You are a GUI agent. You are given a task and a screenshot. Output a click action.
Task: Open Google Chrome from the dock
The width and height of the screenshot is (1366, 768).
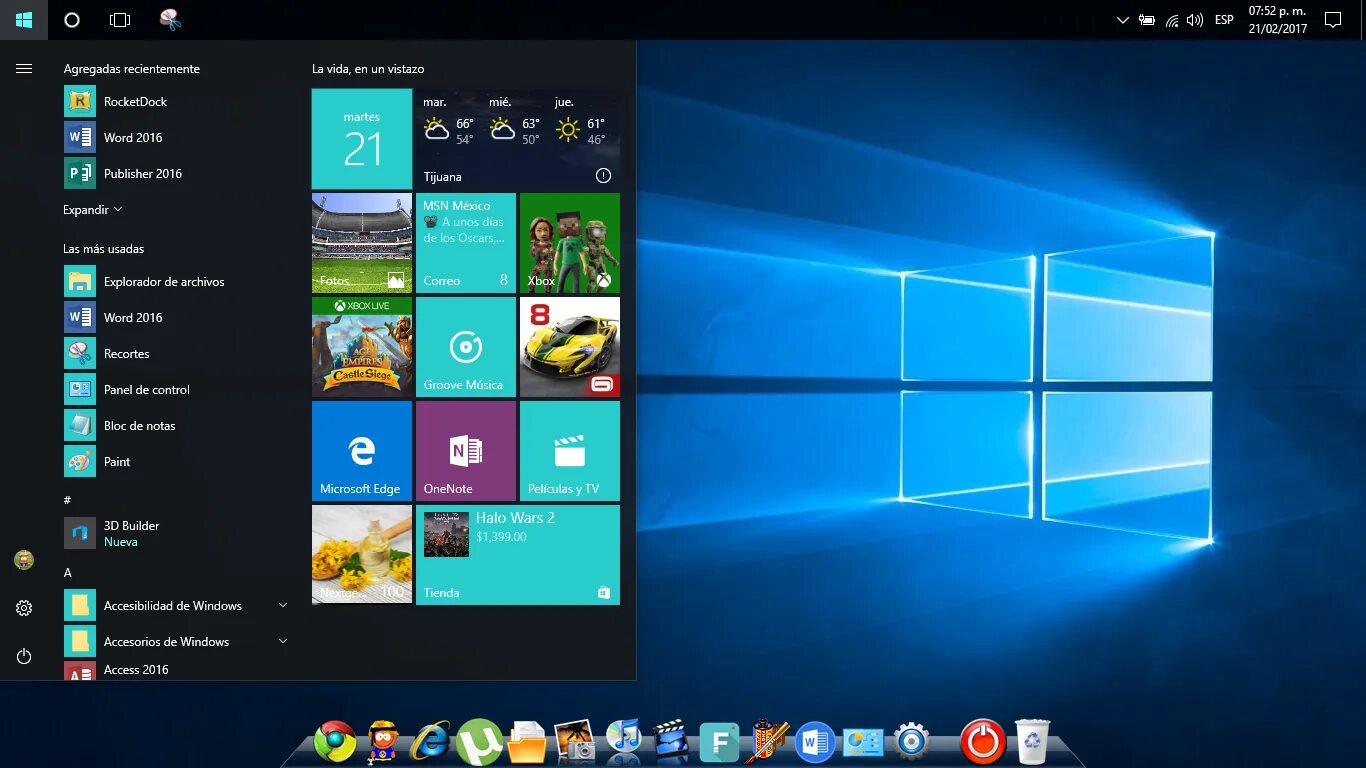335,741
